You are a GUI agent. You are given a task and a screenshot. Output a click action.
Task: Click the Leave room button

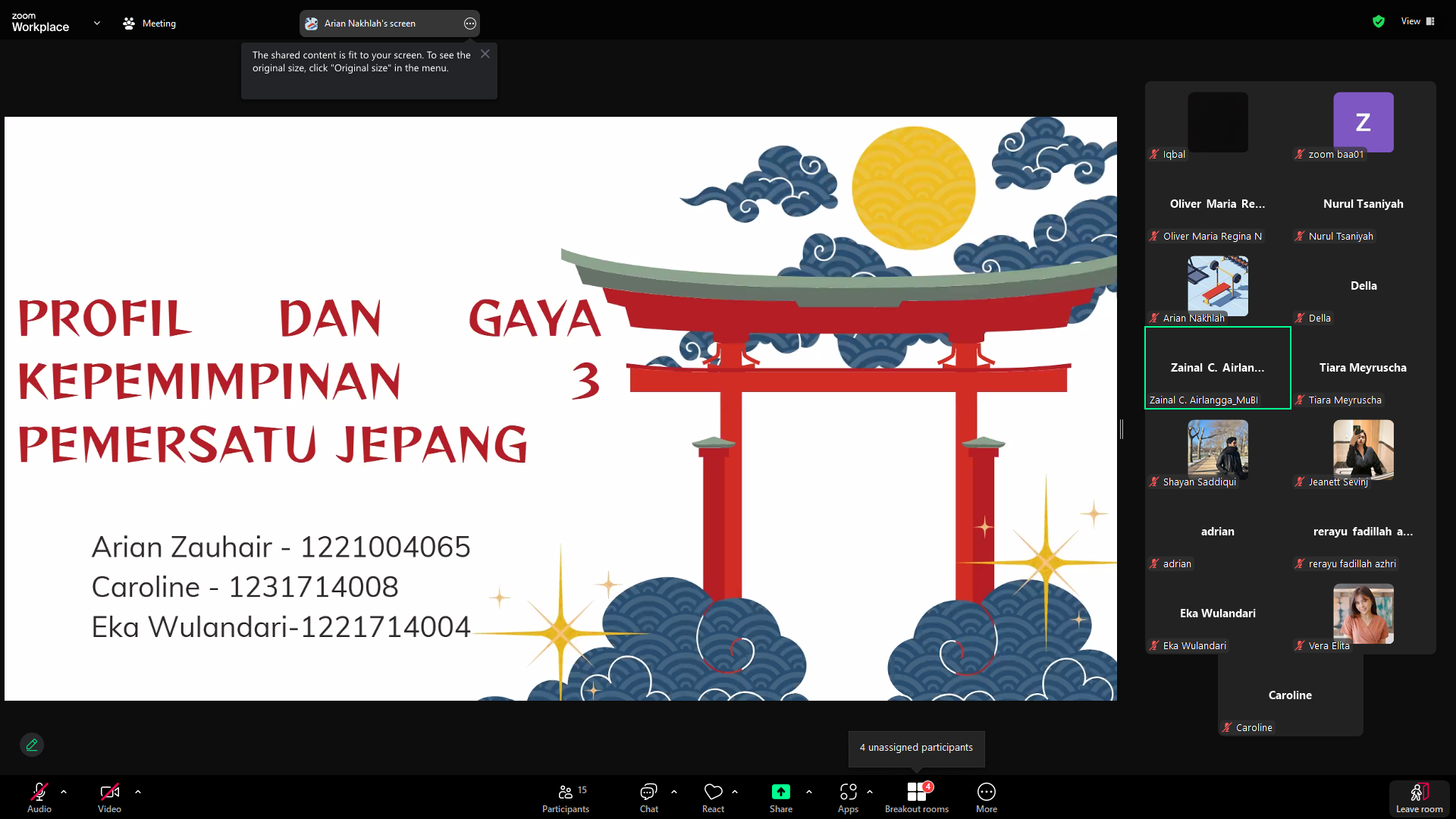pos(1420,799)
